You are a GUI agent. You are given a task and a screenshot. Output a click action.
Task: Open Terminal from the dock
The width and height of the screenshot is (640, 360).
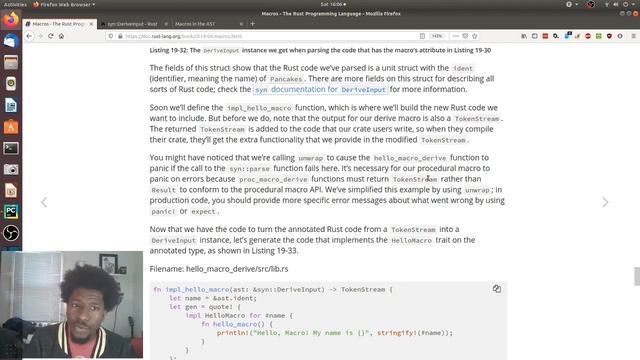coord(11,148)
